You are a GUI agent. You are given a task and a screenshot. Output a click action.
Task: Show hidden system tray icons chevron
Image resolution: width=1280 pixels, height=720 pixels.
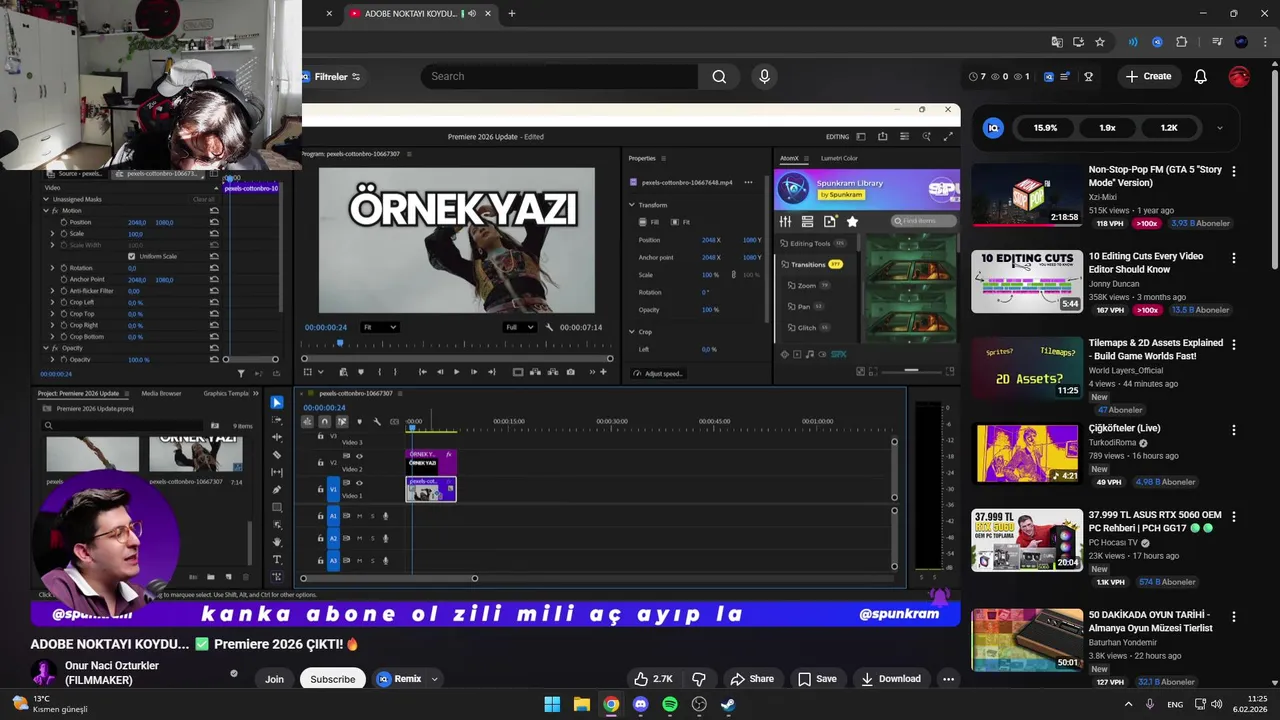tap(1129, 704)
